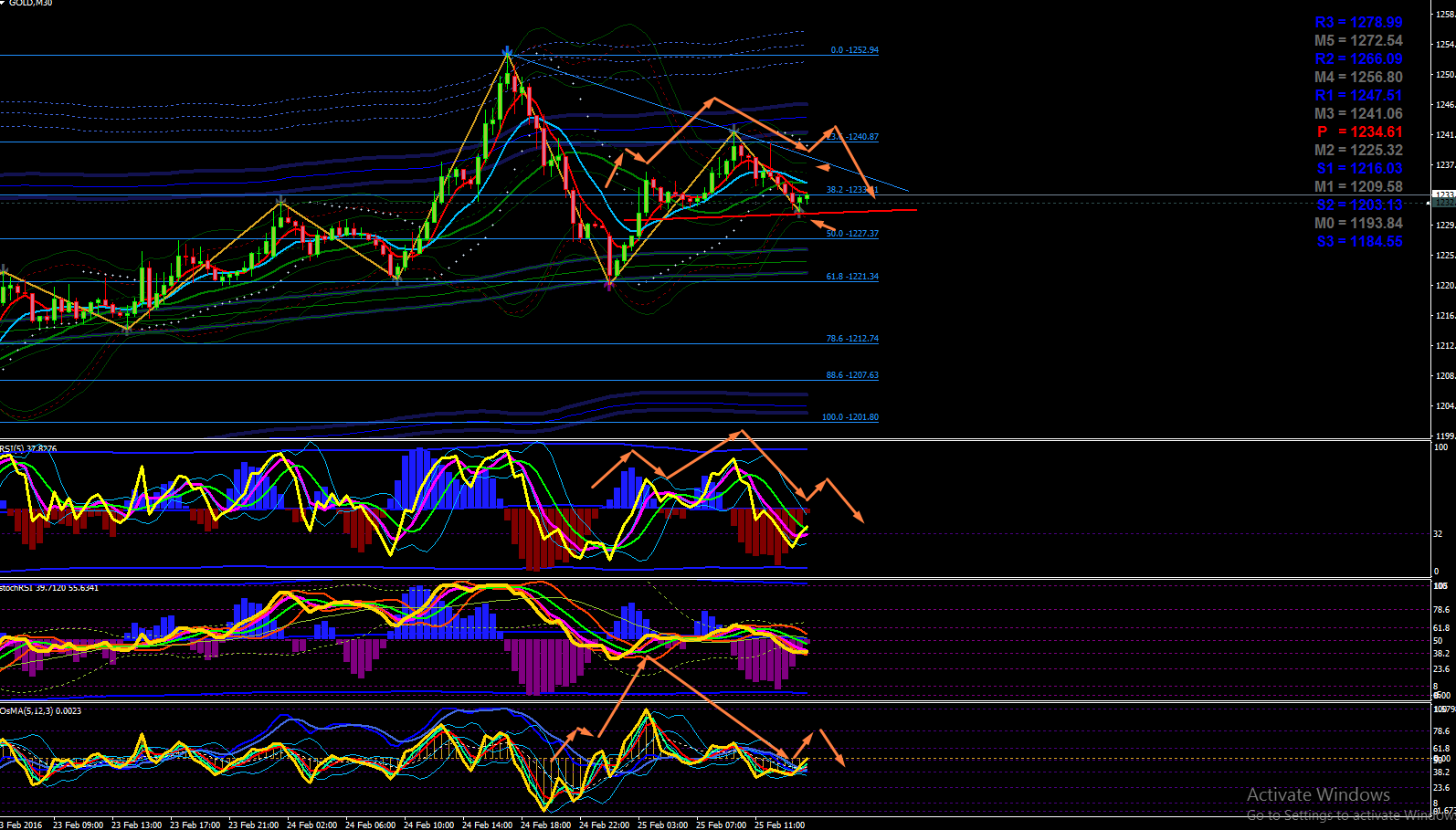The height and width of the screenshot is (830, 1456).
Task: Select the S3 = 1184.55 support label
Action: (x=1359, y=241)
